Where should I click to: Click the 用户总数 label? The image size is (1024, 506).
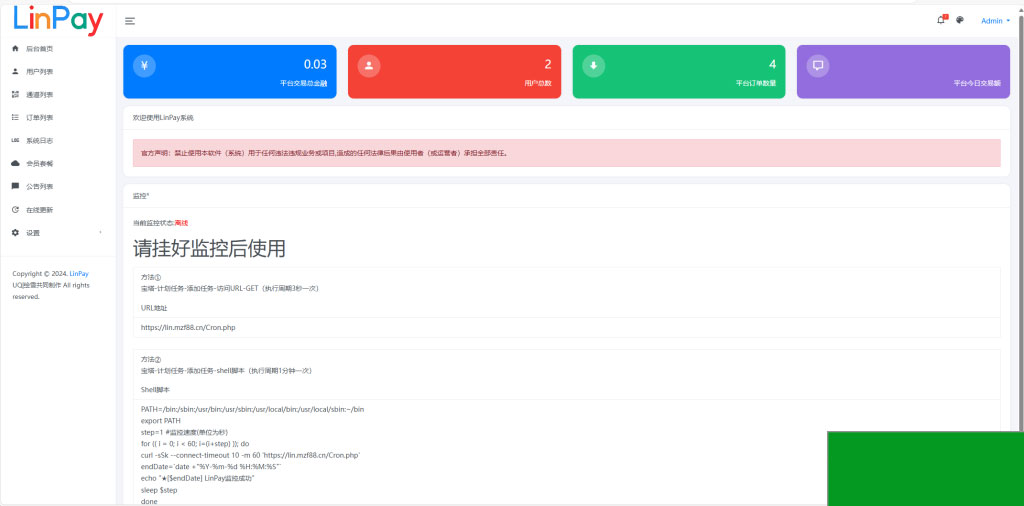click(x=537, y=84)
